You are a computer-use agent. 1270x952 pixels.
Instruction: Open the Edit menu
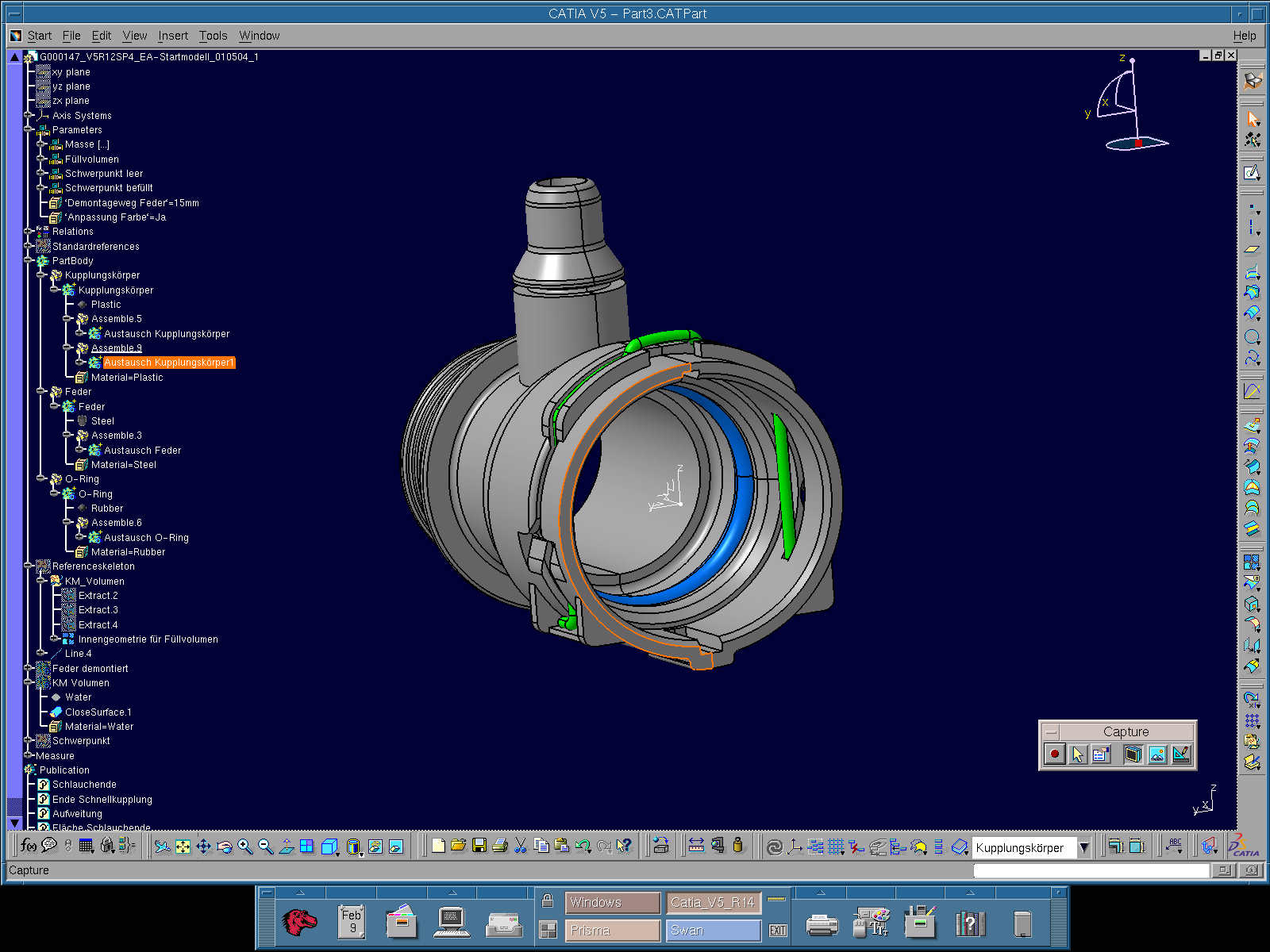[x=101, y=36]
